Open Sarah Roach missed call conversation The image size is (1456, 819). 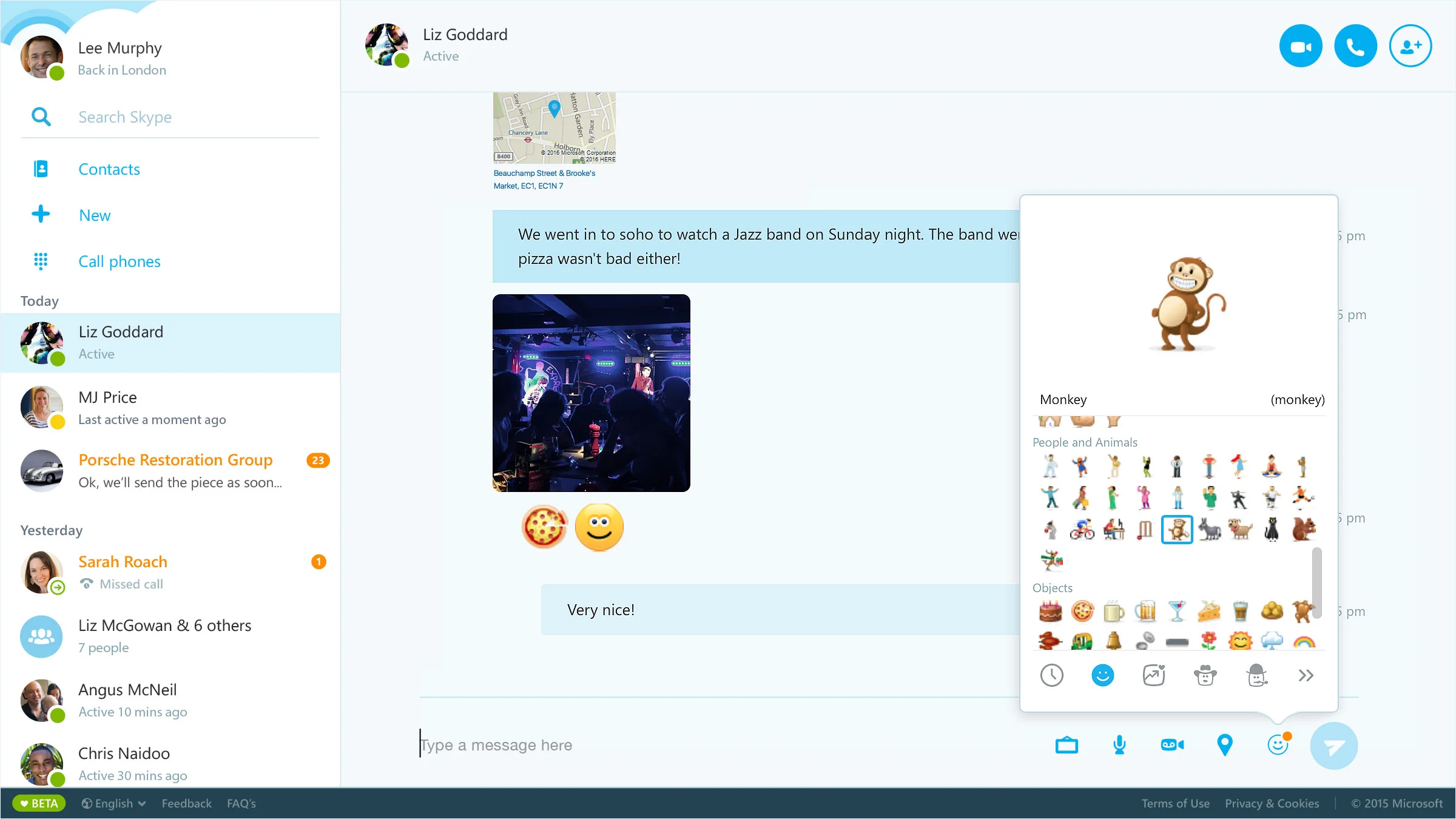coord(170,572)
